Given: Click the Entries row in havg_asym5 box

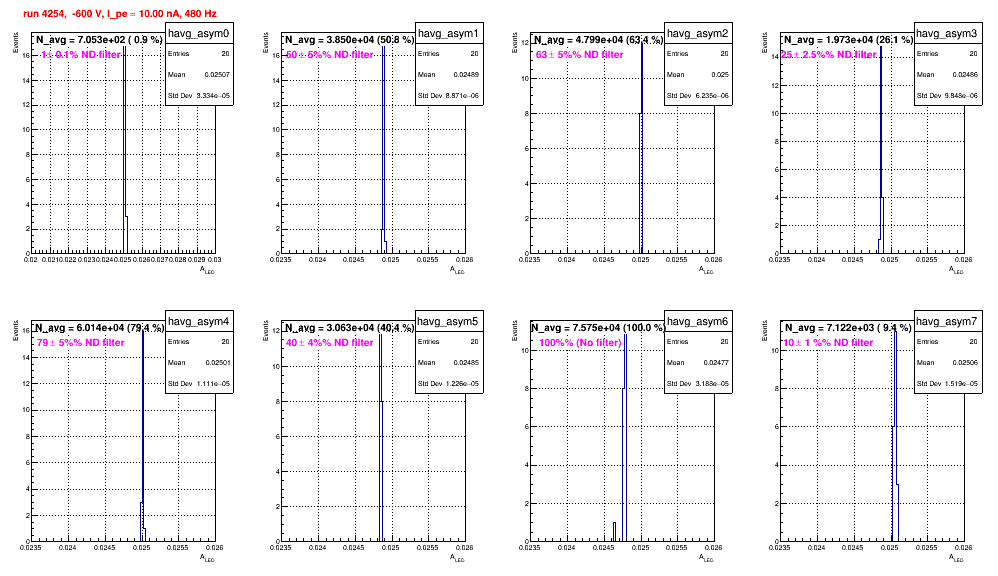Looking at the screenshot, I should pos(448,342).
